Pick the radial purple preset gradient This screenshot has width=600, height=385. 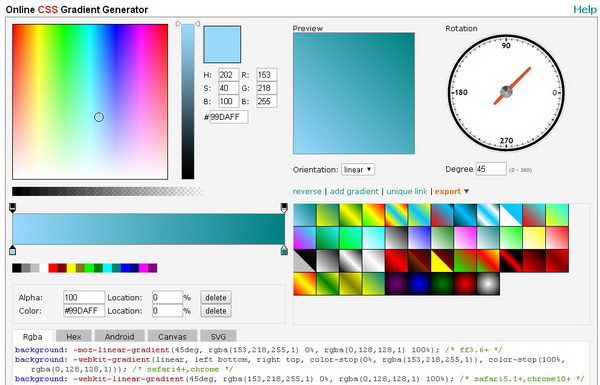(396, 284)
